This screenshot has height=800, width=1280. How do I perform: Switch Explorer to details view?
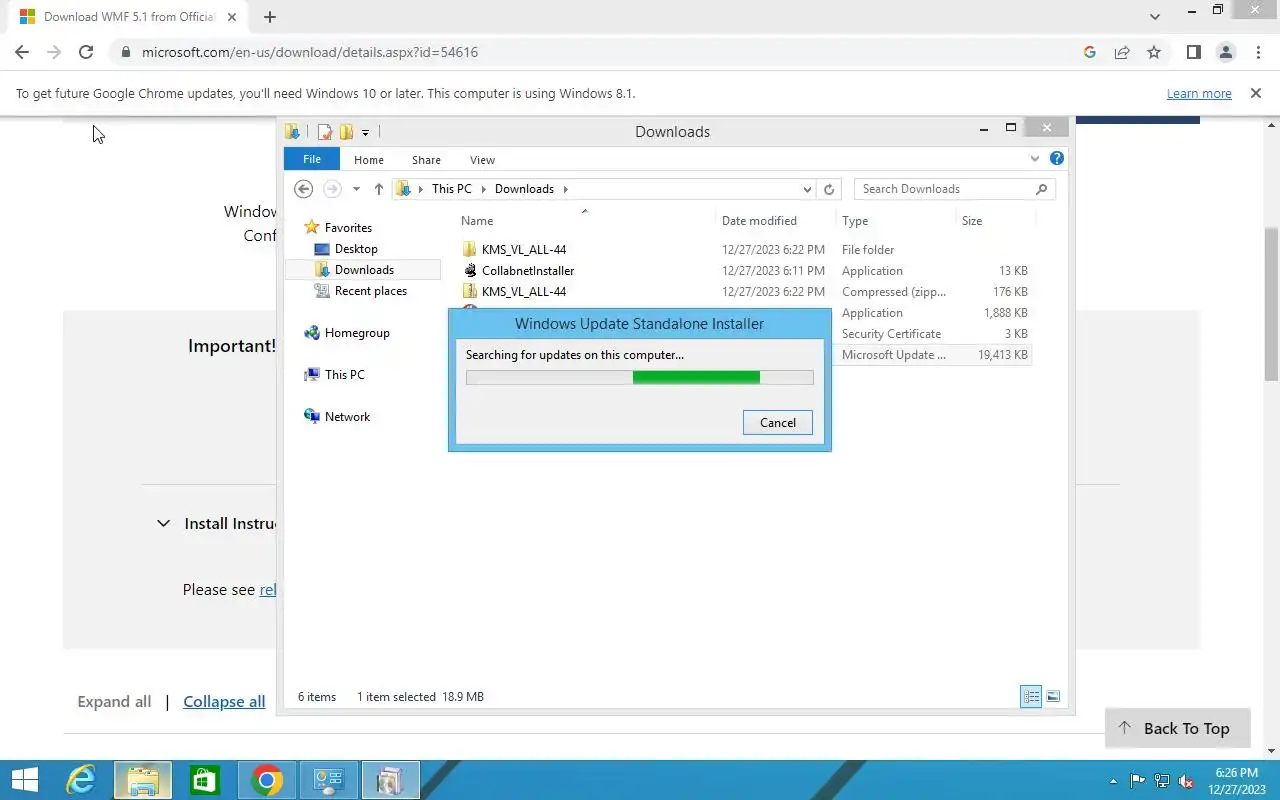coord(1031,697)
